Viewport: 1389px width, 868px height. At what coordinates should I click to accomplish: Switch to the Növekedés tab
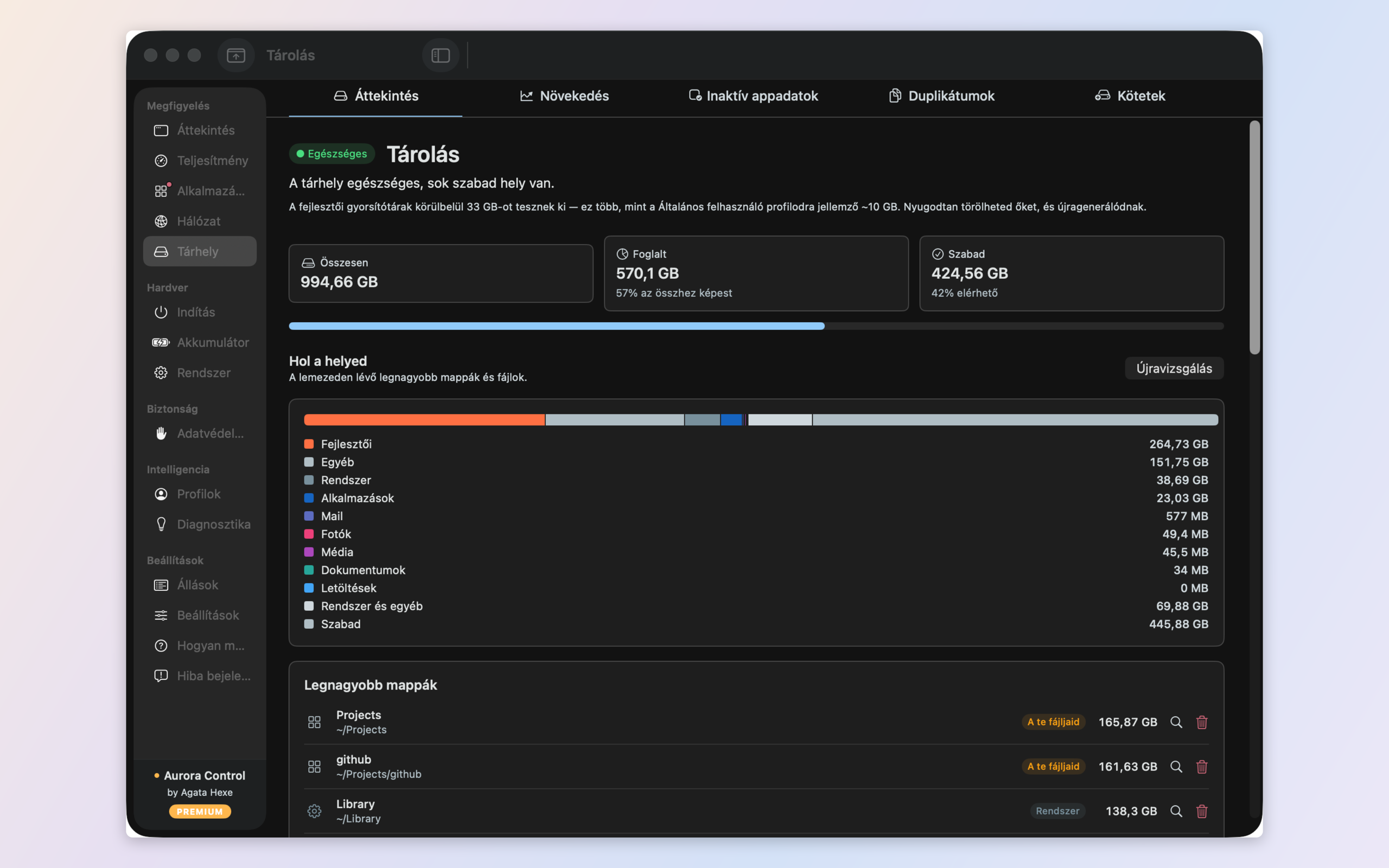564,96
